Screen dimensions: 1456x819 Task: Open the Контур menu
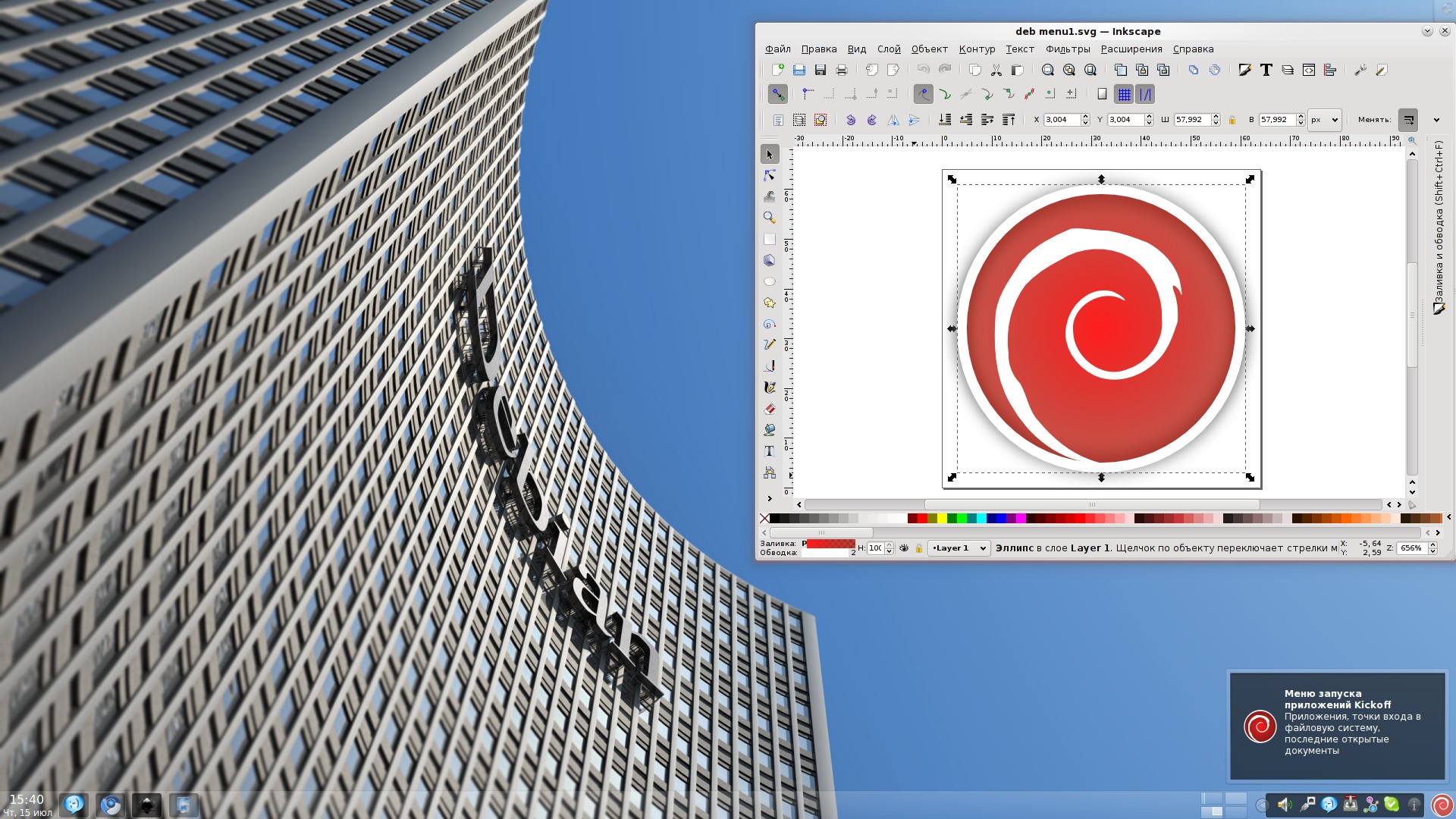point(977,49)
